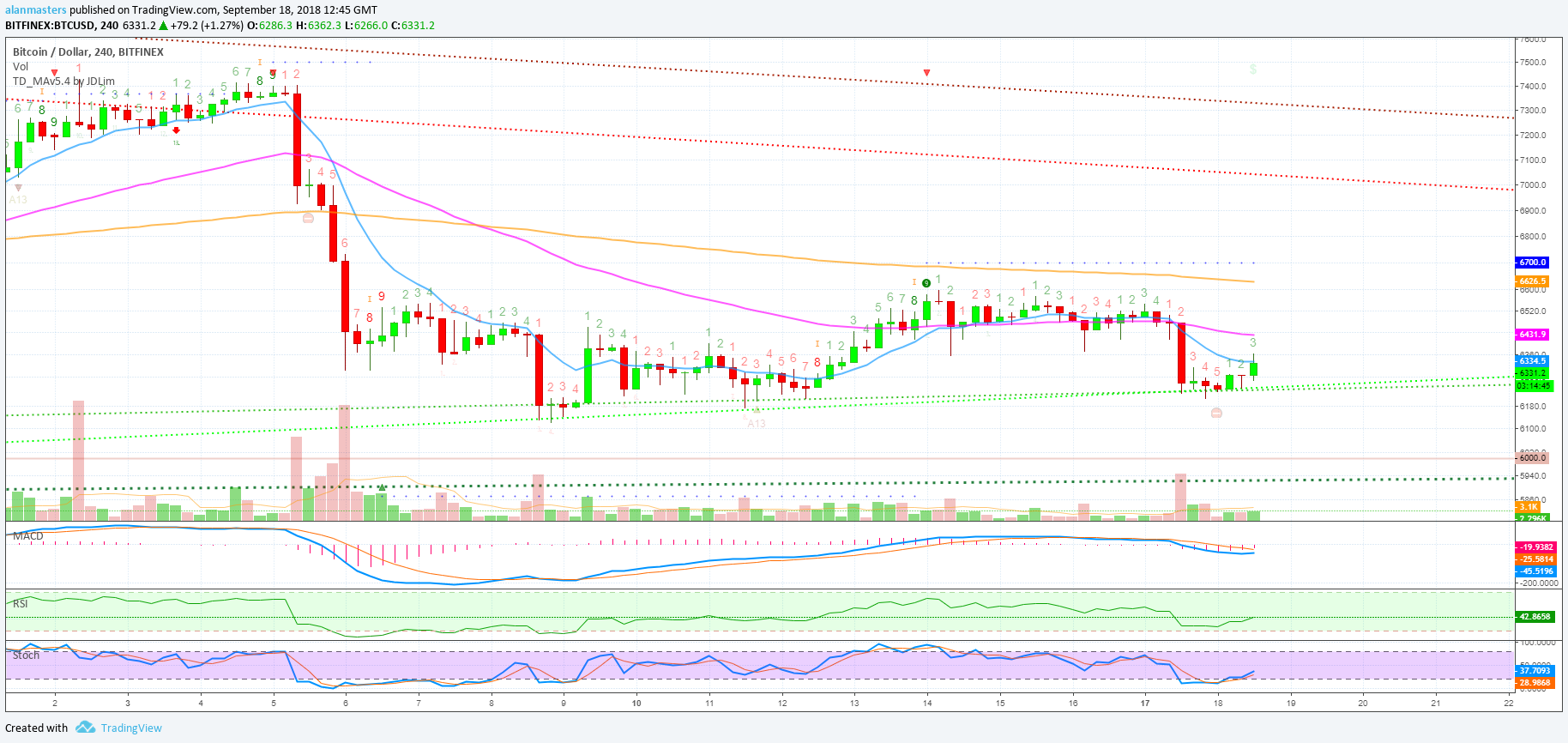Click the orange 6626.5 moving average label
Viewport: 1568px width, 743px height.
click(1532, 281)
